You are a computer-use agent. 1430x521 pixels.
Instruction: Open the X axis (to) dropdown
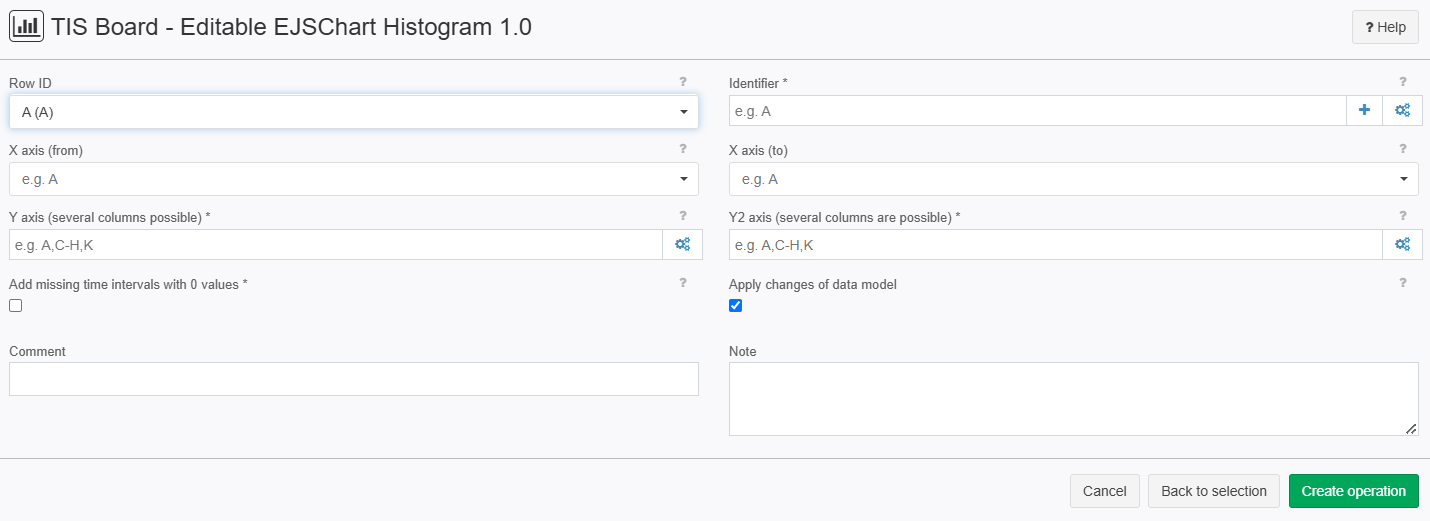click(1074, 179)
